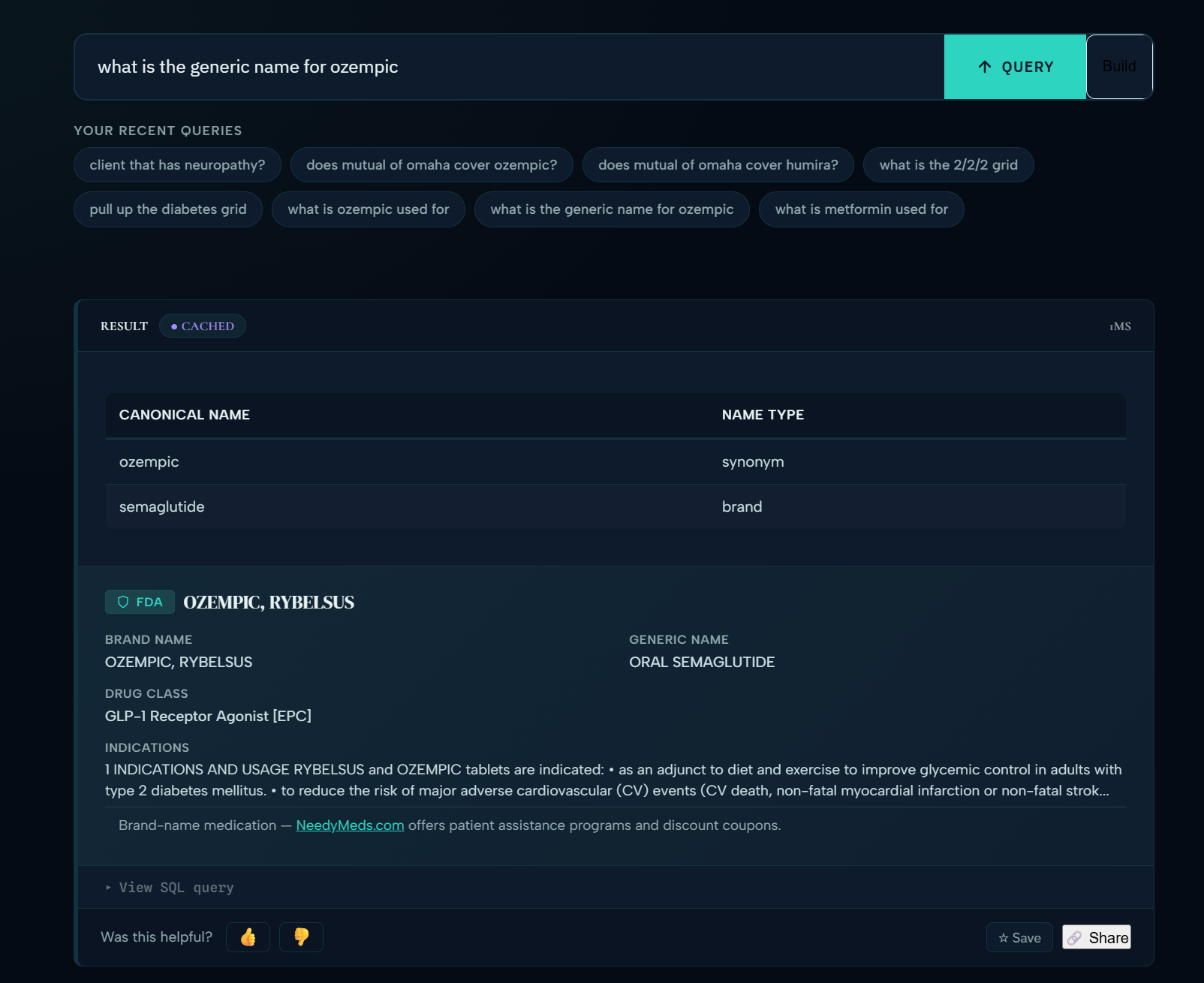The height and width of the screenshot is (983, 1204).
Task: Select recent query 'what is metformin used for'
Action: click(x=862, y=209)
